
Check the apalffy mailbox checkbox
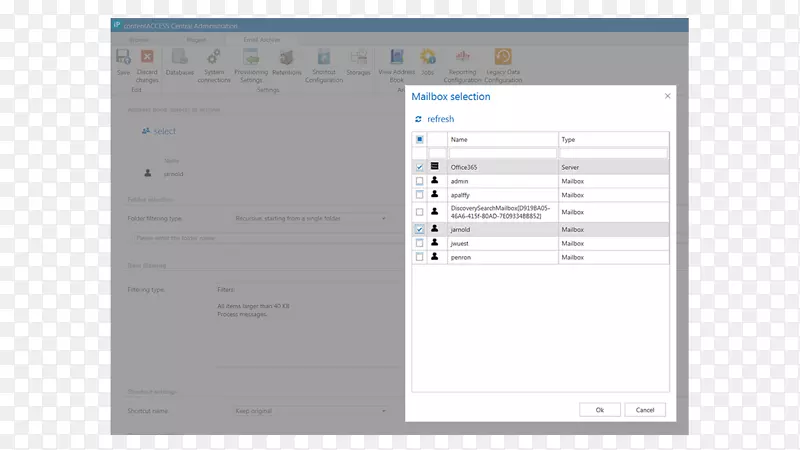coord(419,194)
